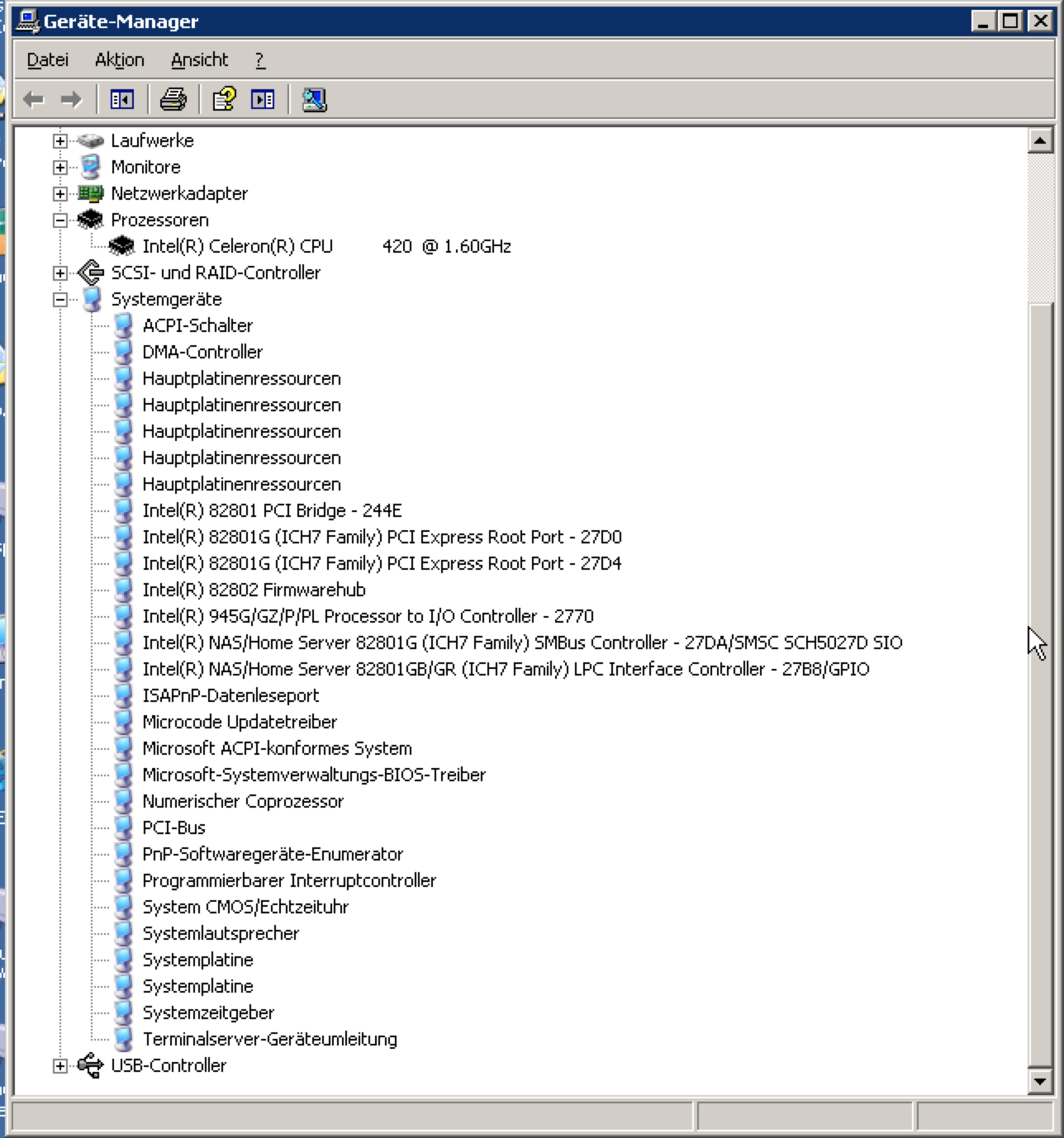
Task: Click the Systemlautsprecher device icon
Action: [x=123, y=933]
